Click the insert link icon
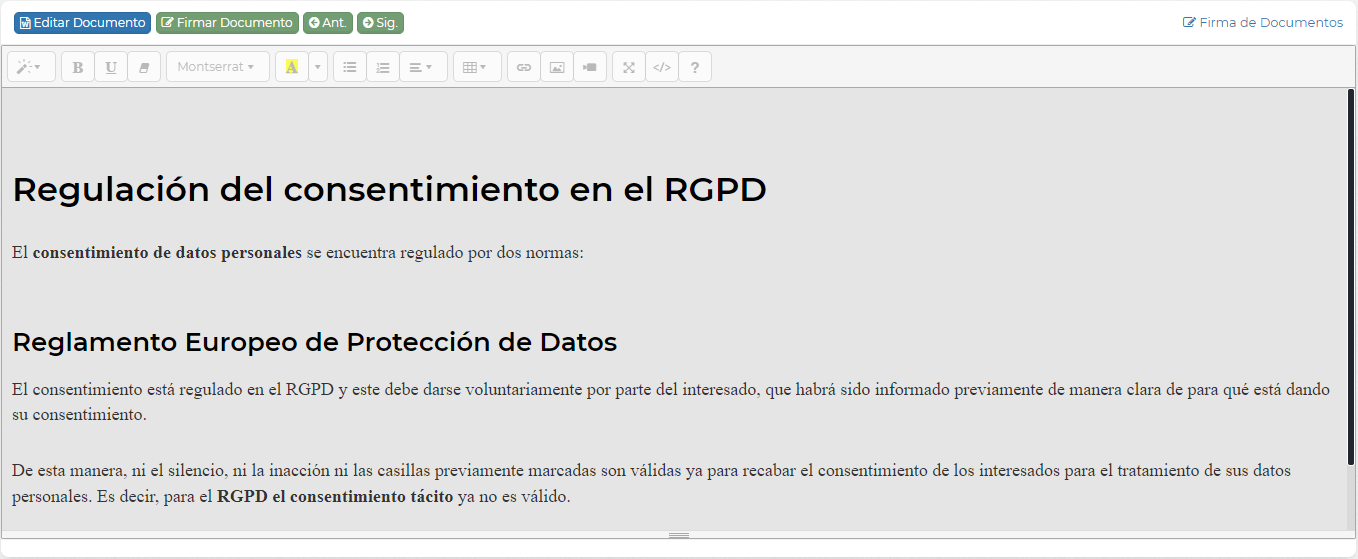The image size is (1358, 559). [x=523, y=67]
